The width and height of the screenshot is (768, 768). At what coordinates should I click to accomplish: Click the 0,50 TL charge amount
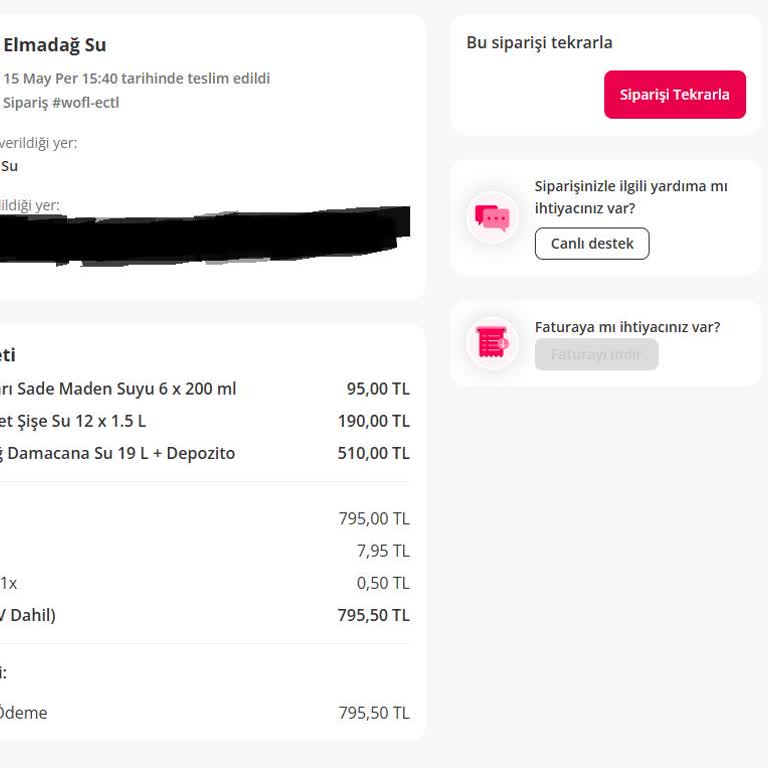(x=383, y=582)
